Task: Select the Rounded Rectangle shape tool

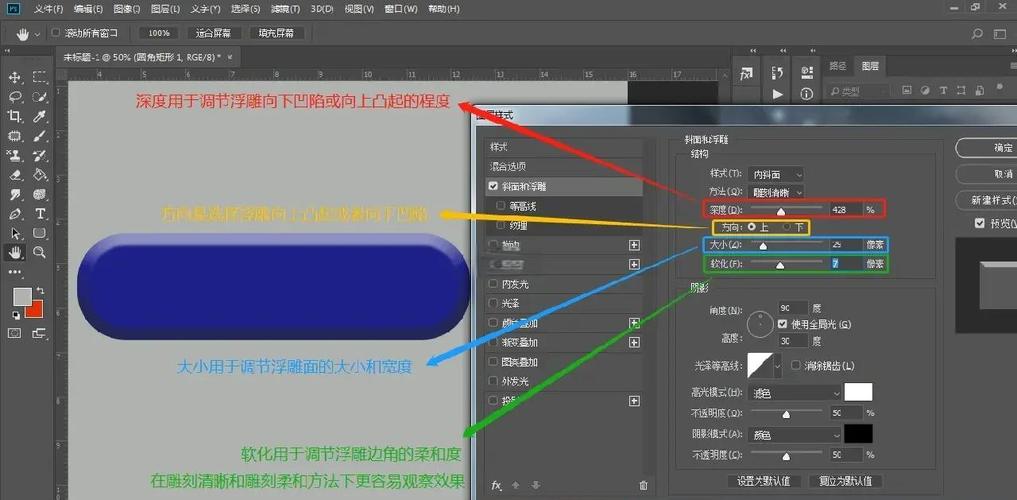Action: pos(40,233)
